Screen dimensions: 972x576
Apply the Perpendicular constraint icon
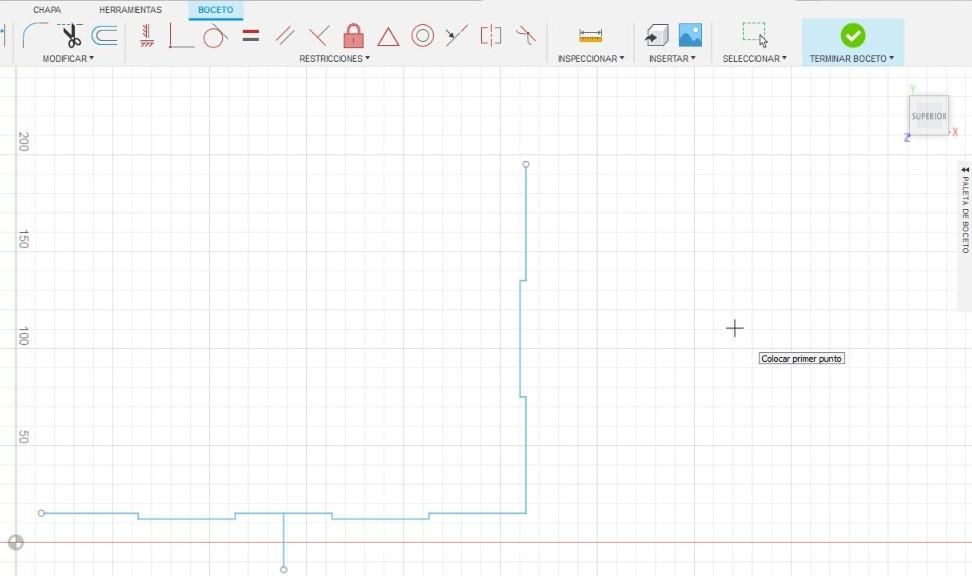point(319,35)
